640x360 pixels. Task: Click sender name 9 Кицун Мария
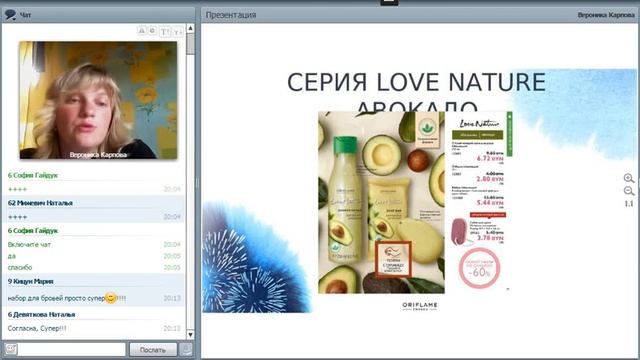coord(31,281)
